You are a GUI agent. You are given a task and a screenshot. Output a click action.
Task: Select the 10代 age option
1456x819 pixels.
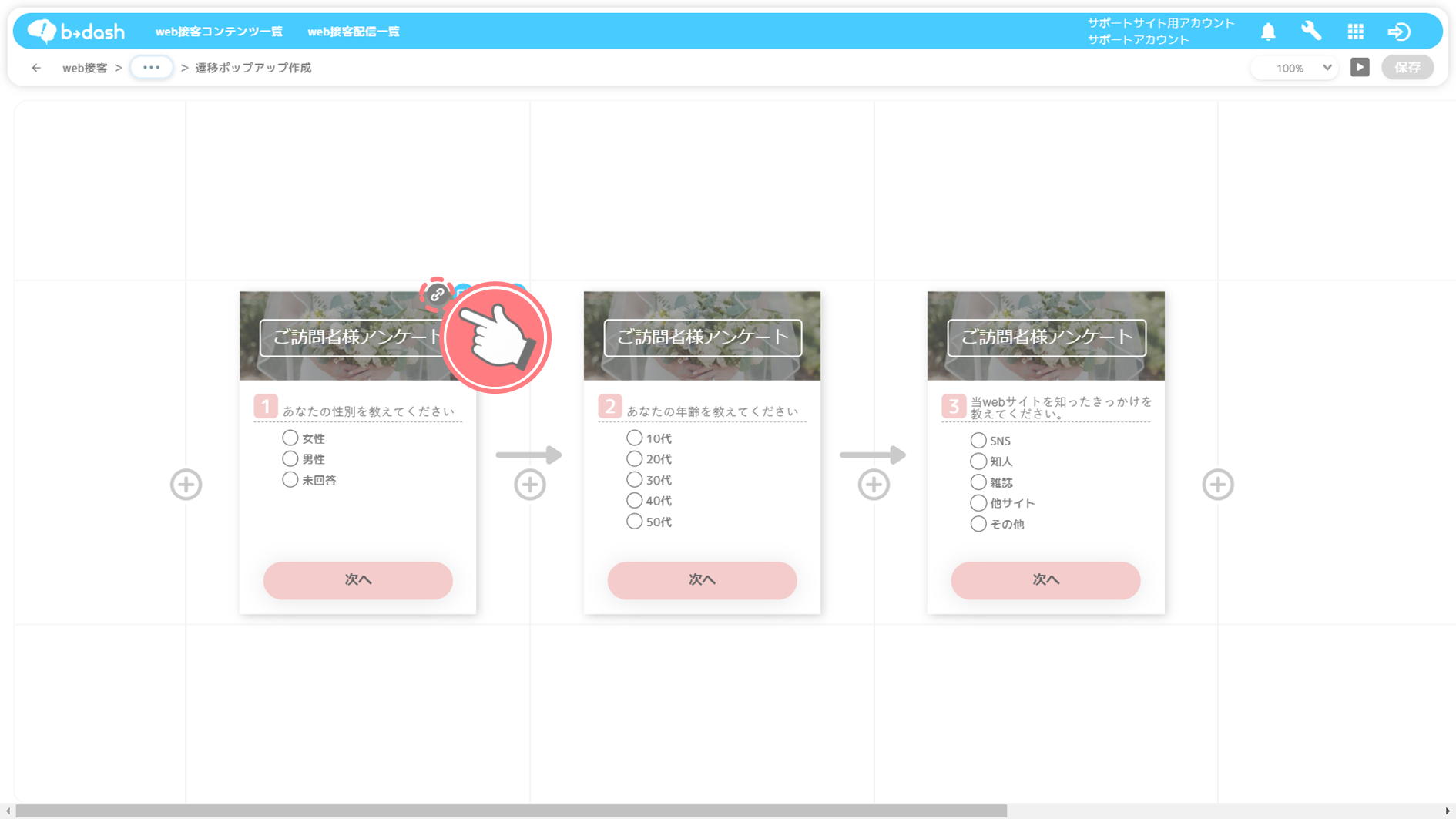click(x=634, y=438)
